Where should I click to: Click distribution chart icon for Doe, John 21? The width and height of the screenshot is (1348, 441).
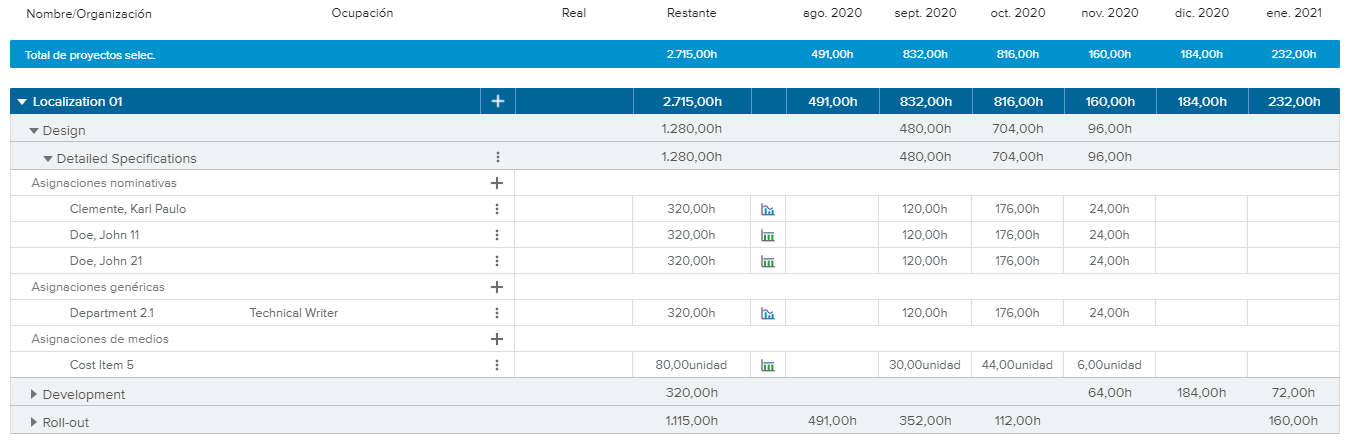click(768, 261)
